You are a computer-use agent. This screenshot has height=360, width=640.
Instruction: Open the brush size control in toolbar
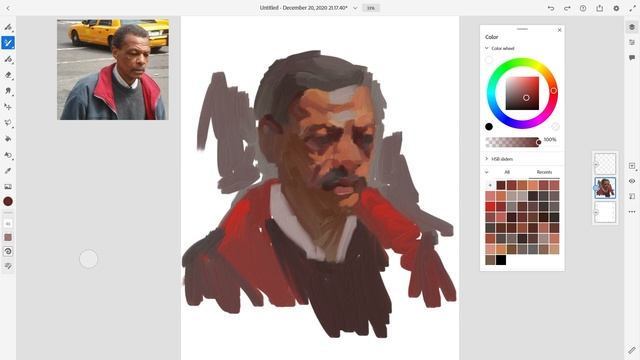point(8,224)
